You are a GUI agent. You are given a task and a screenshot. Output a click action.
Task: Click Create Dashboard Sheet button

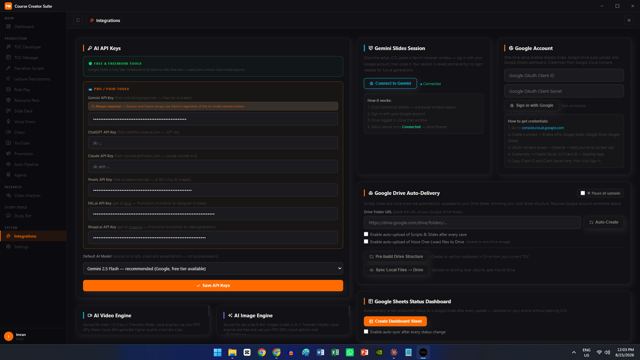(395, 321)
